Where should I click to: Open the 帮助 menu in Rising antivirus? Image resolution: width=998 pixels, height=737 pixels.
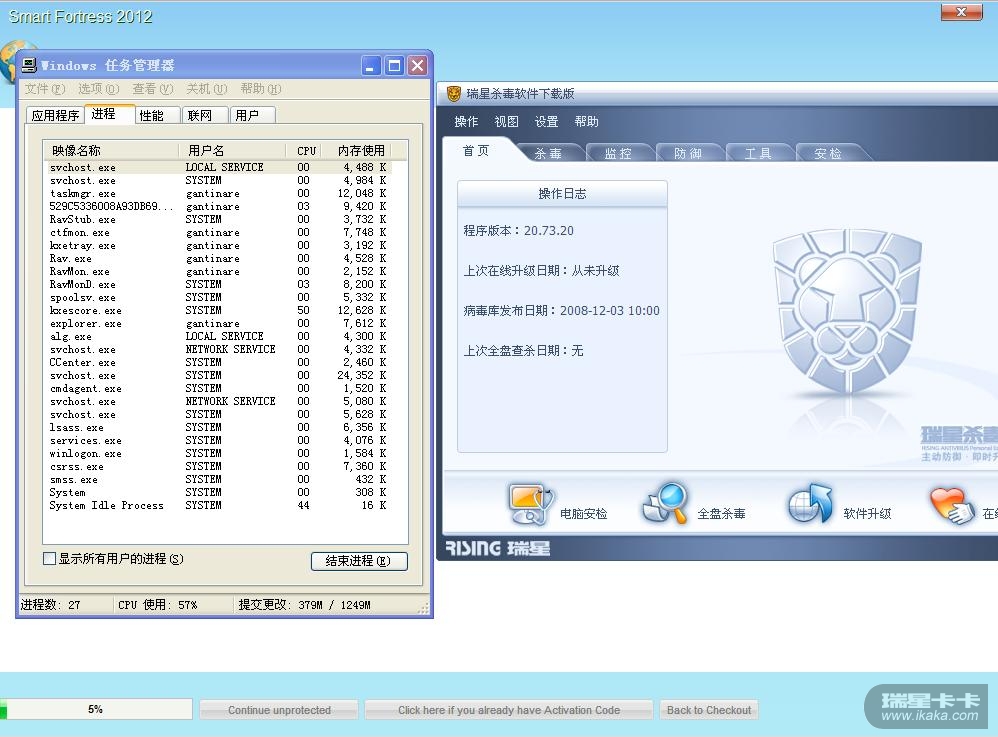point(586,122)
